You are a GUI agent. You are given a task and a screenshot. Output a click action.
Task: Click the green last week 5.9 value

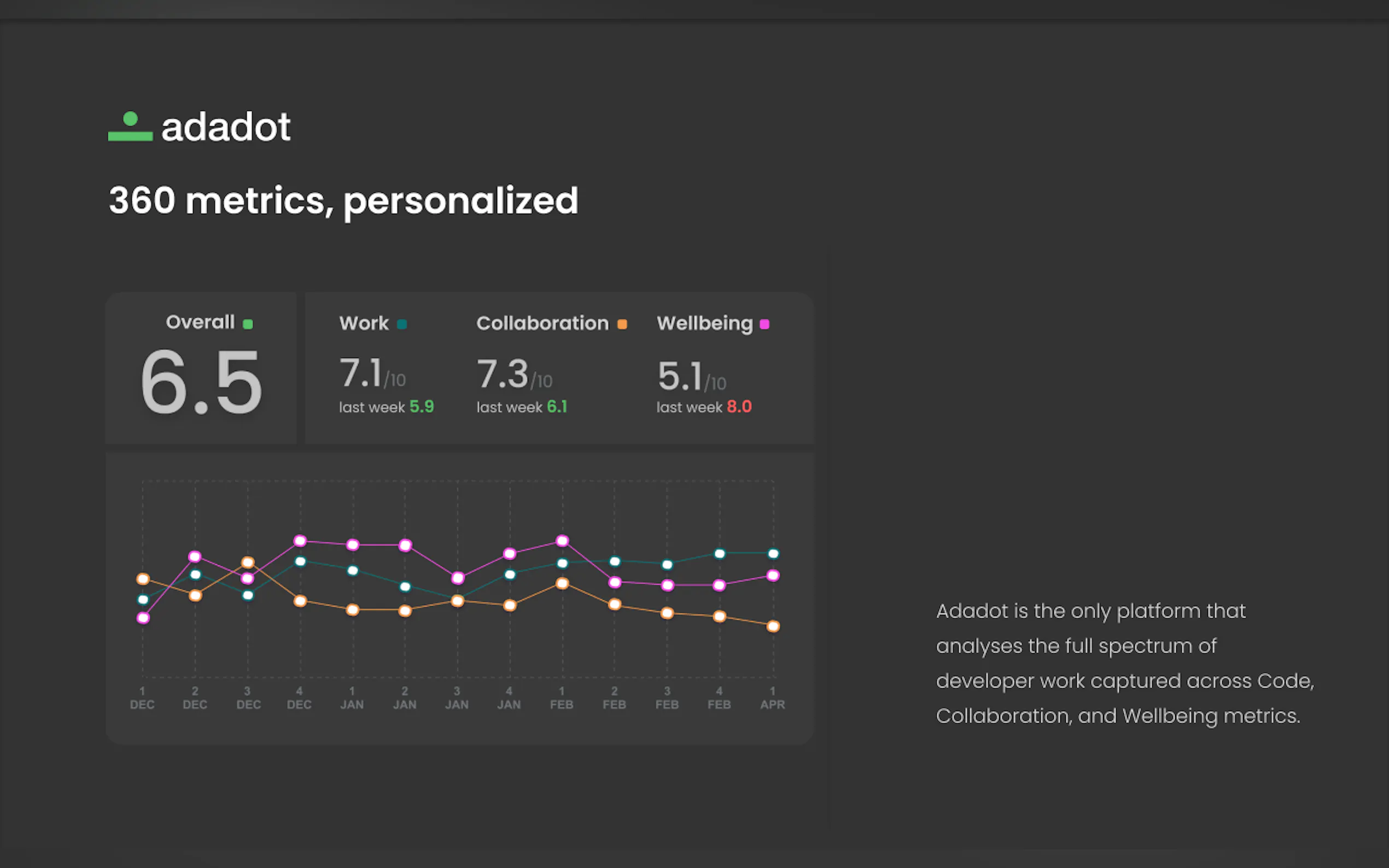tap(422, 407)
